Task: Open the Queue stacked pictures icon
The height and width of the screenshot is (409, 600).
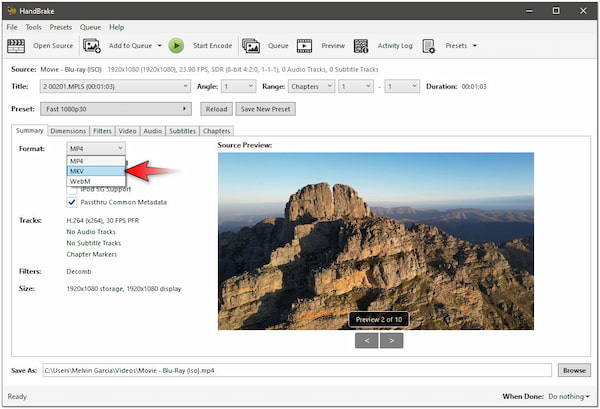Action: coord(251,46)
